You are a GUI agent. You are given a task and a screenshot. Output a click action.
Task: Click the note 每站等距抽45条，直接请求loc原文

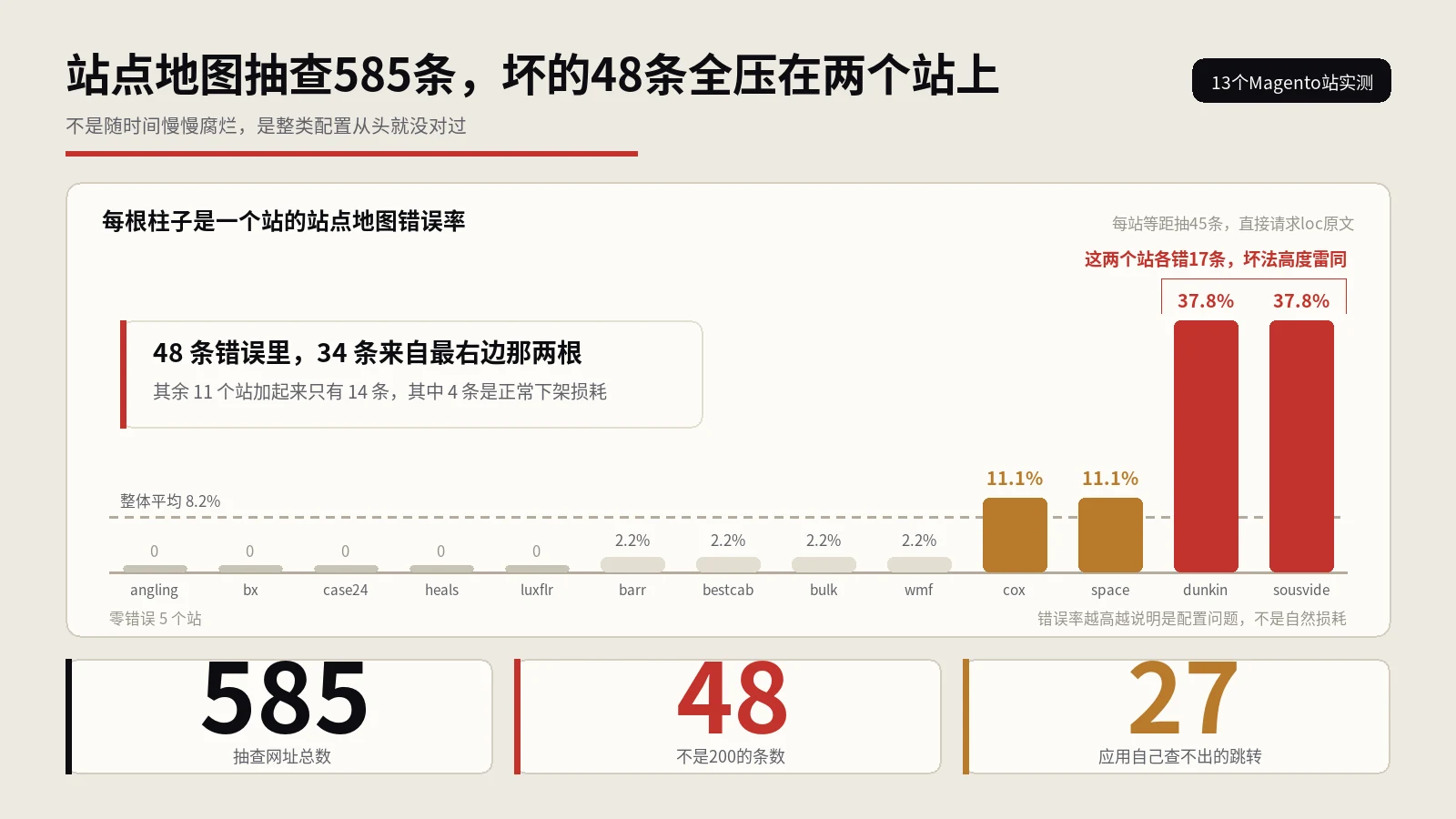tap(1233, 224)
